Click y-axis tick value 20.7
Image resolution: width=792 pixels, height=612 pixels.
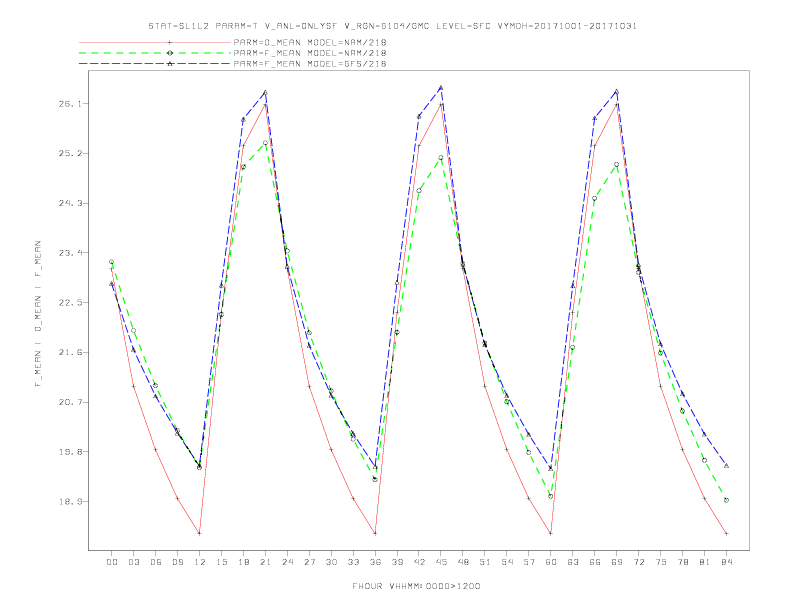(69, 402)
